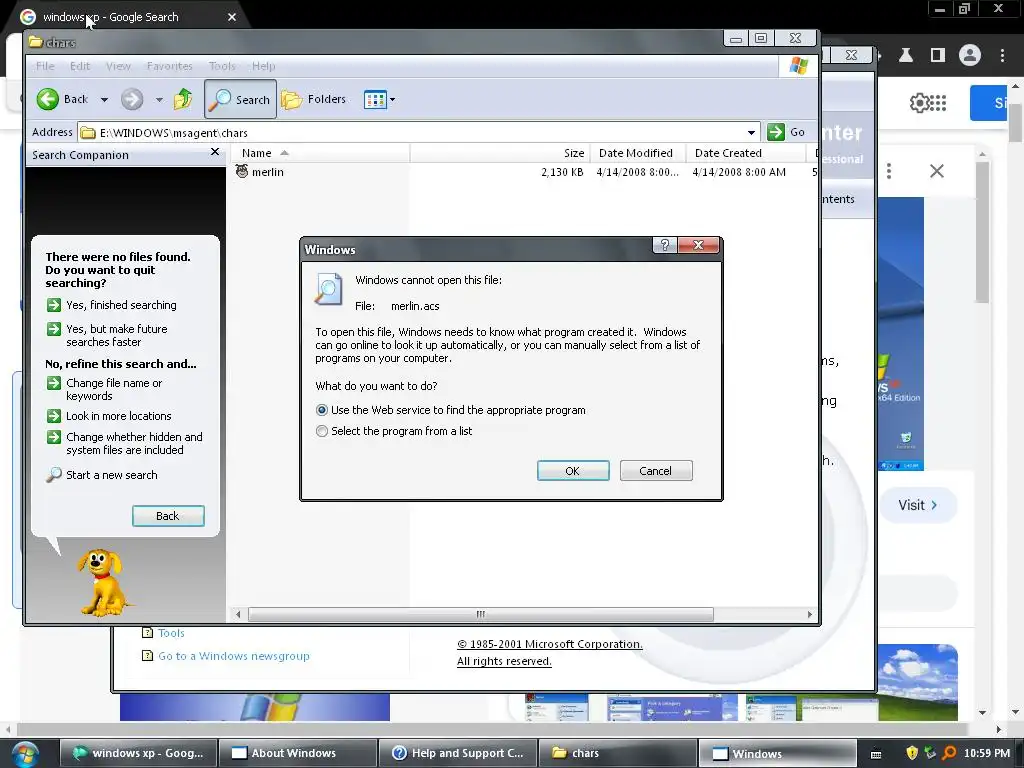Image resolution: width=1024 pixels, height=768 pixels.
Task: Click the horizontal scrollbar right arrow
Action: coord(810,614)
